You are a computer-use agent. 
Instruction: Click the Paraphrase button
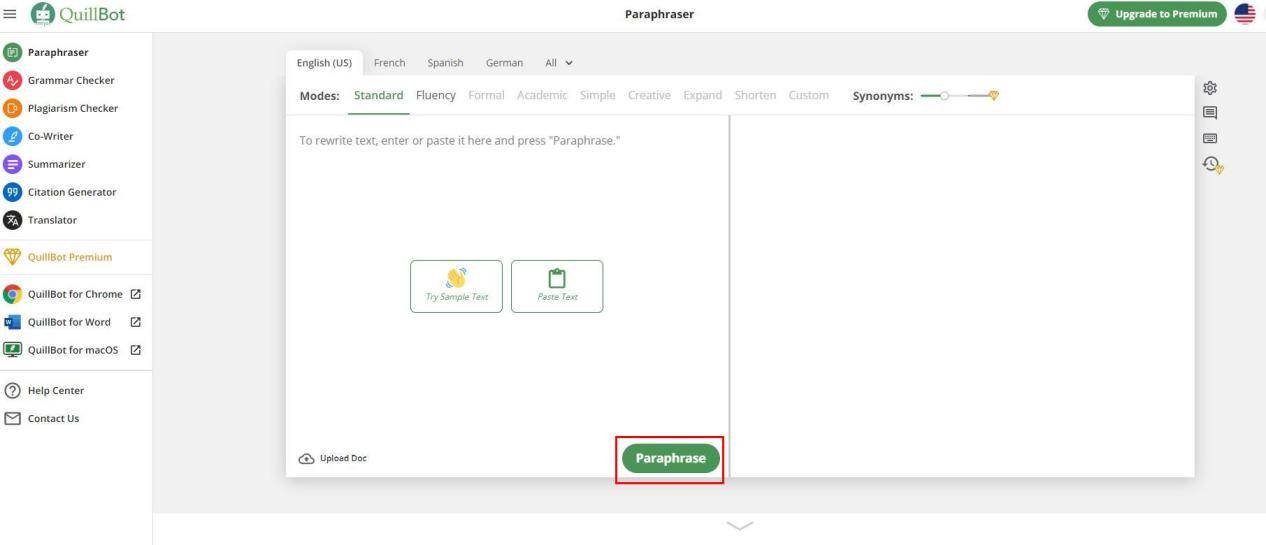[x=670, y=458]
